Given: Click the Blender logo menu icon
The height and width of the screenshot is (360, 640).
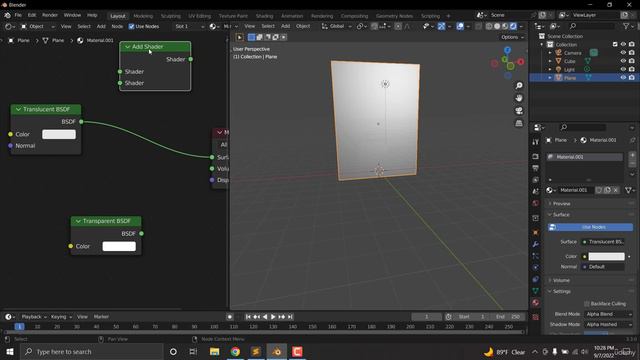Looking at the screenshot, I should (x=7, y=15).
